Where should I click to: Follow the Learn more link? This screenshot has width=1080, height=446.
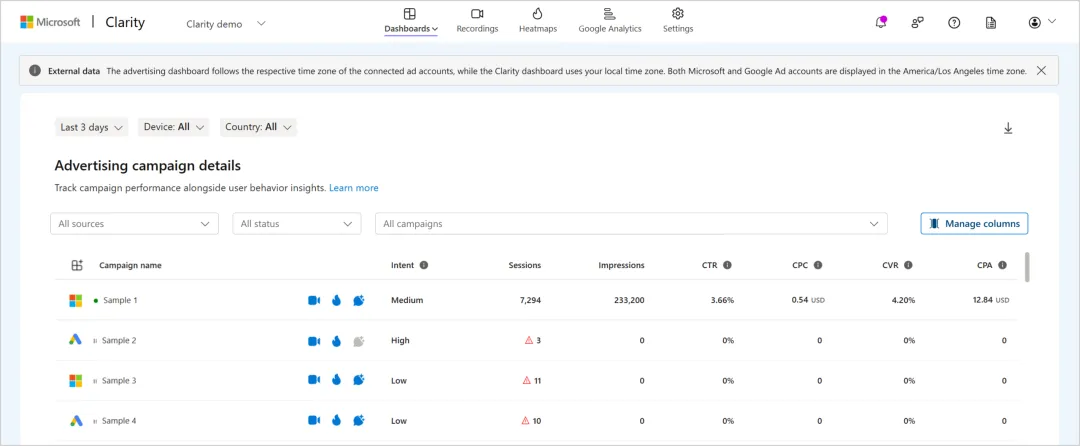354,188
